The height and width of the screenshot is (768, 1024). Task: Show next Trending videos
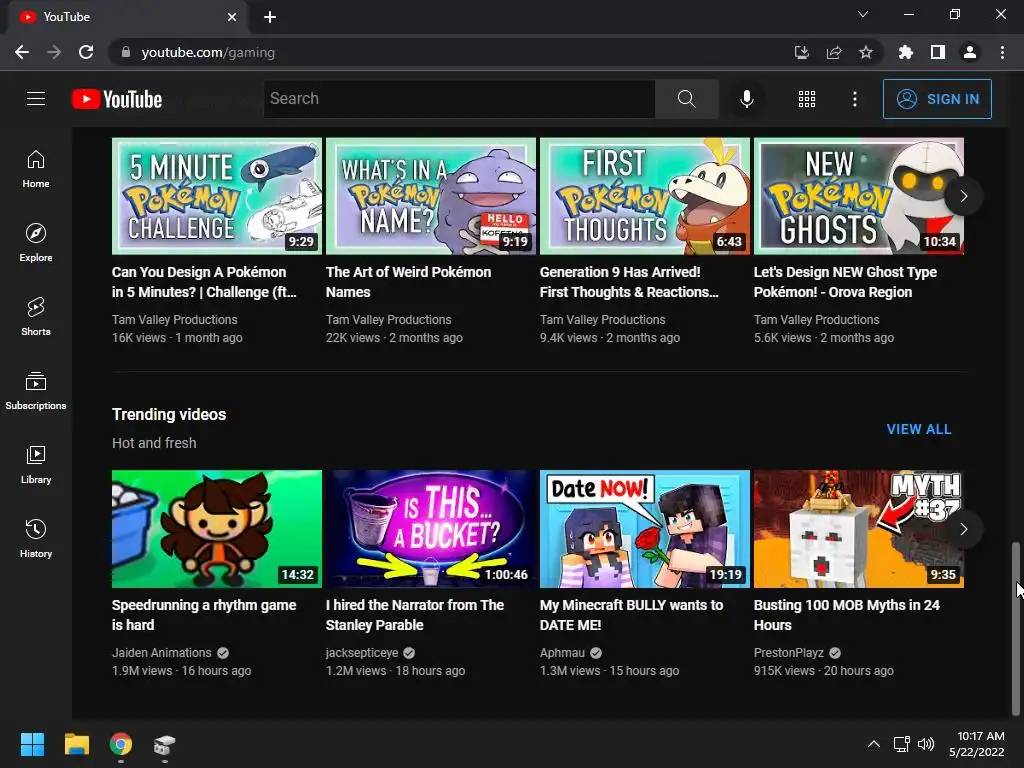963,529
